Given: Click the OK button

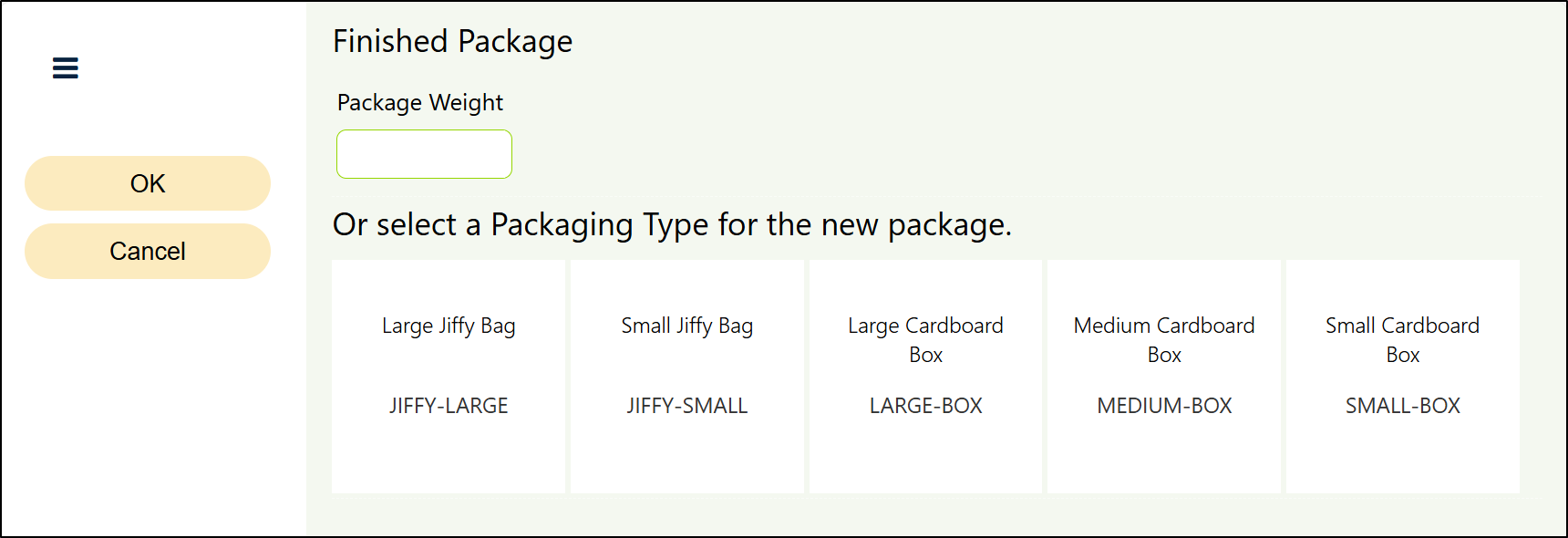Looking at the screenshot, I should (x=148, y=183).
